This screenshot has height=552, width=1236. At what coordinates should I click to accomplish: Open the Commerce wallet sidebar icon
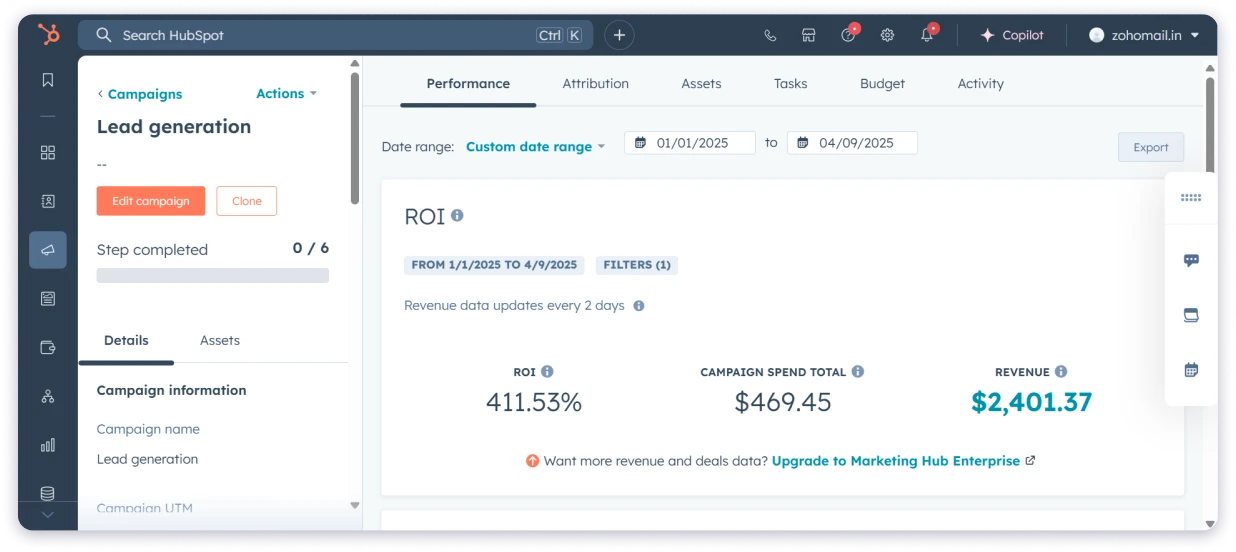[48, 347]
